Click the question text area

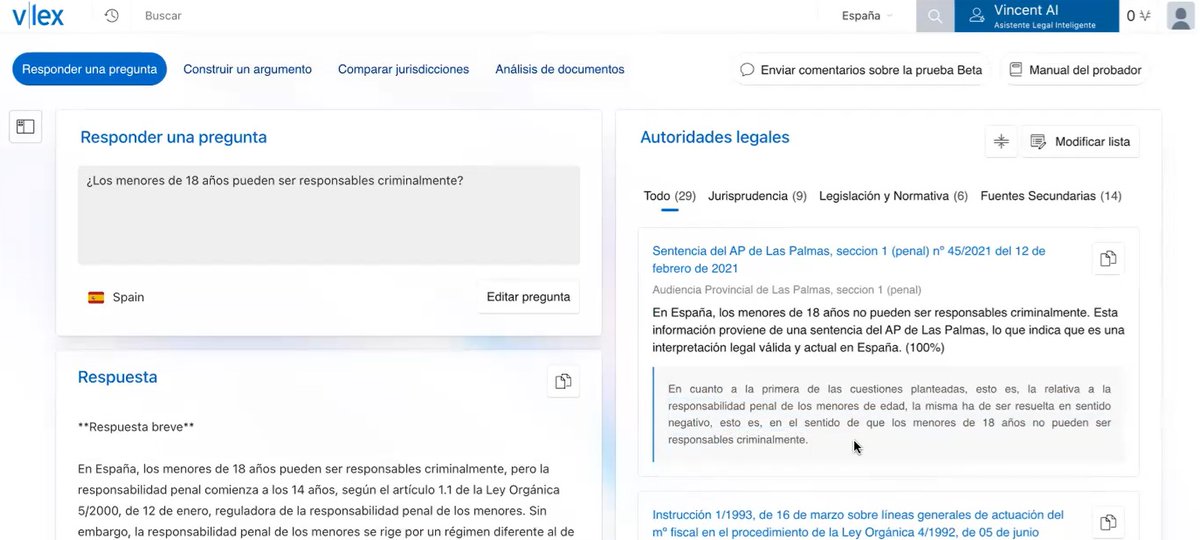pos(329,214)
